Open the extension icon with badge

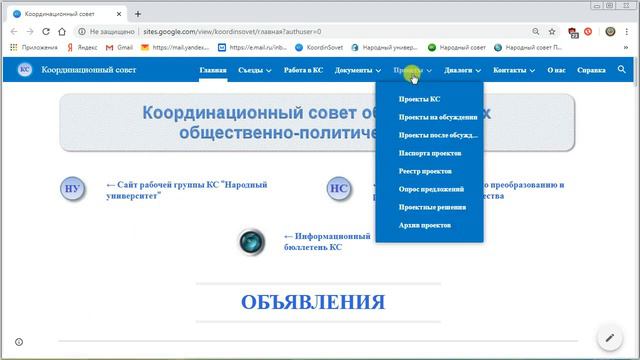(x=573, y=32)
